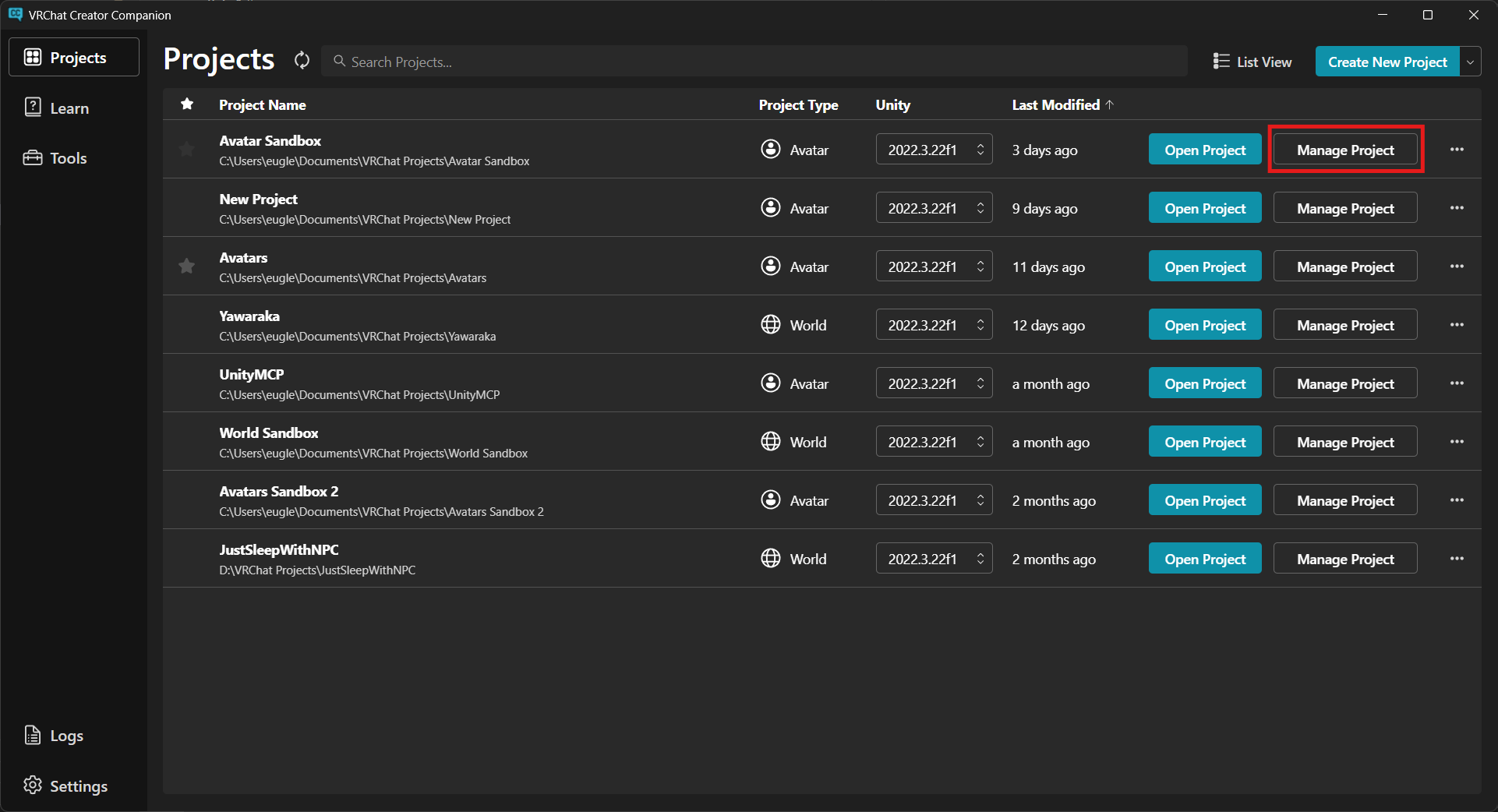Open more options for Avatars Sandbox 2
The height and width of the screenshot is (812, 1498).
(1457, 500)
